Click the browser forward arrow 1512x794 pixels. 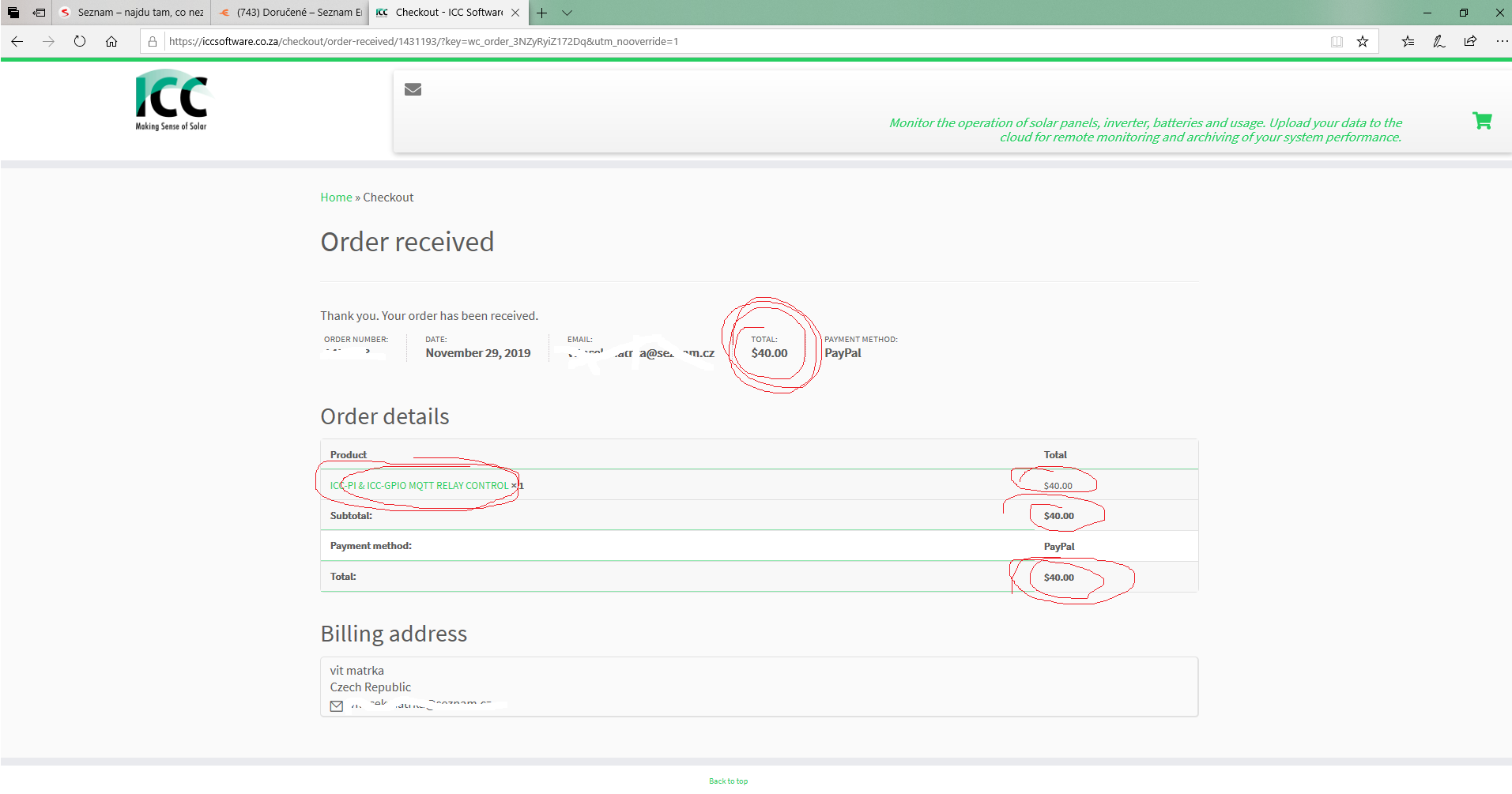[48, 41]
